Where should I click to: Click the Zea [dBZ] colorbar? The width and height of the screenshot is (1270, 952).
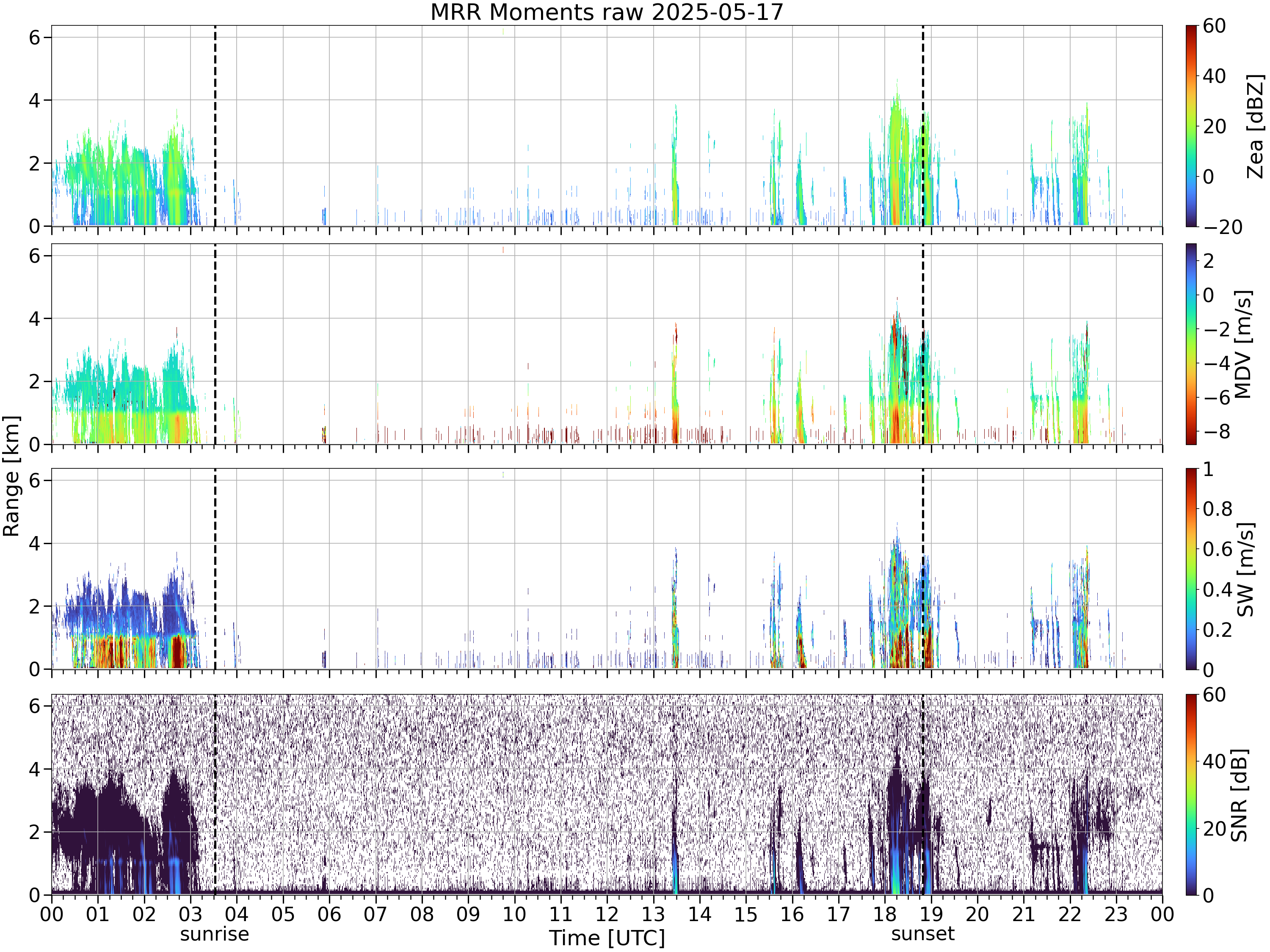(x=1191, y=126)
